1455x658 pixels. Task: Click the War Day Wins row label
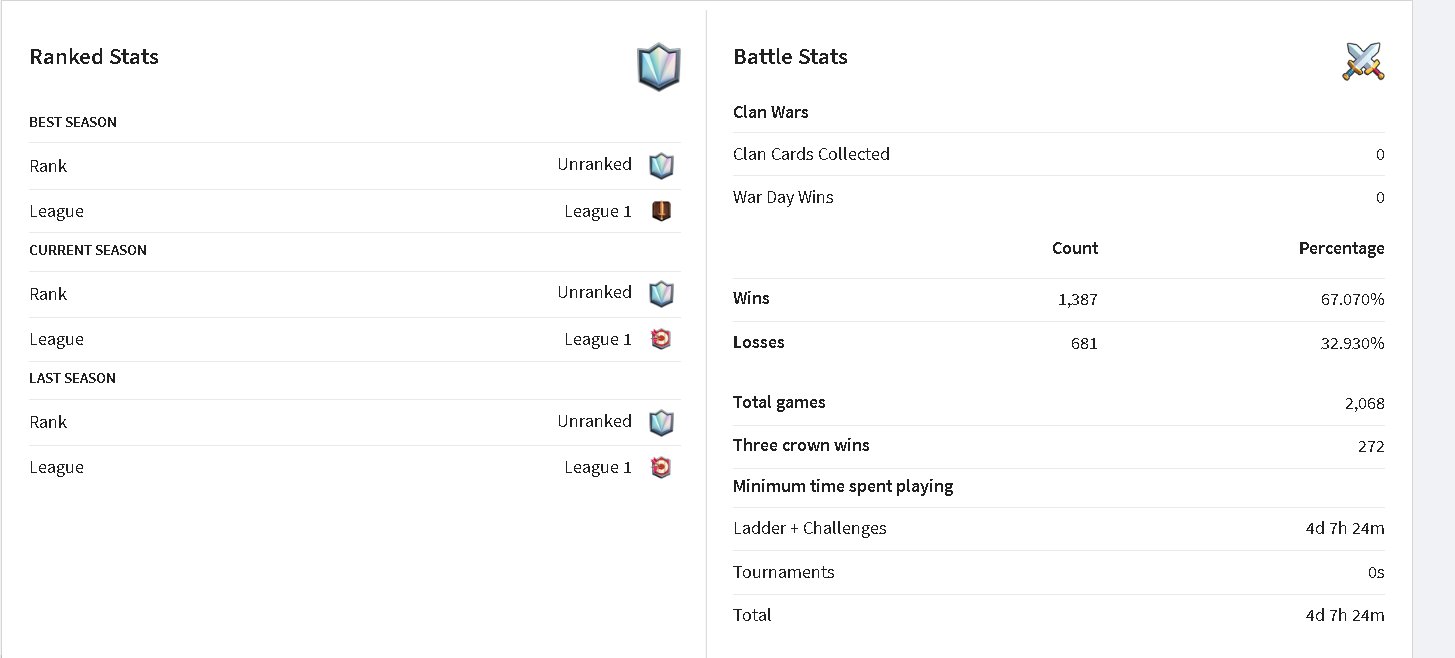click(x=783, y=197)
